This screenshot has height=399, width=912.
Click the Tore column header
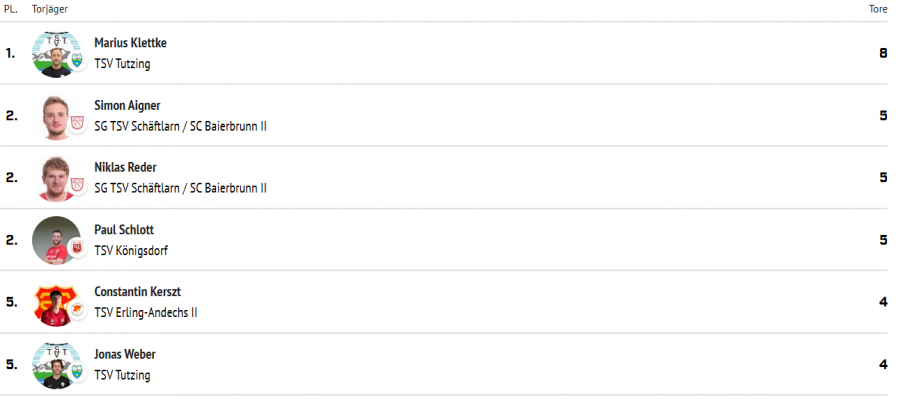(x=878, y=9)
